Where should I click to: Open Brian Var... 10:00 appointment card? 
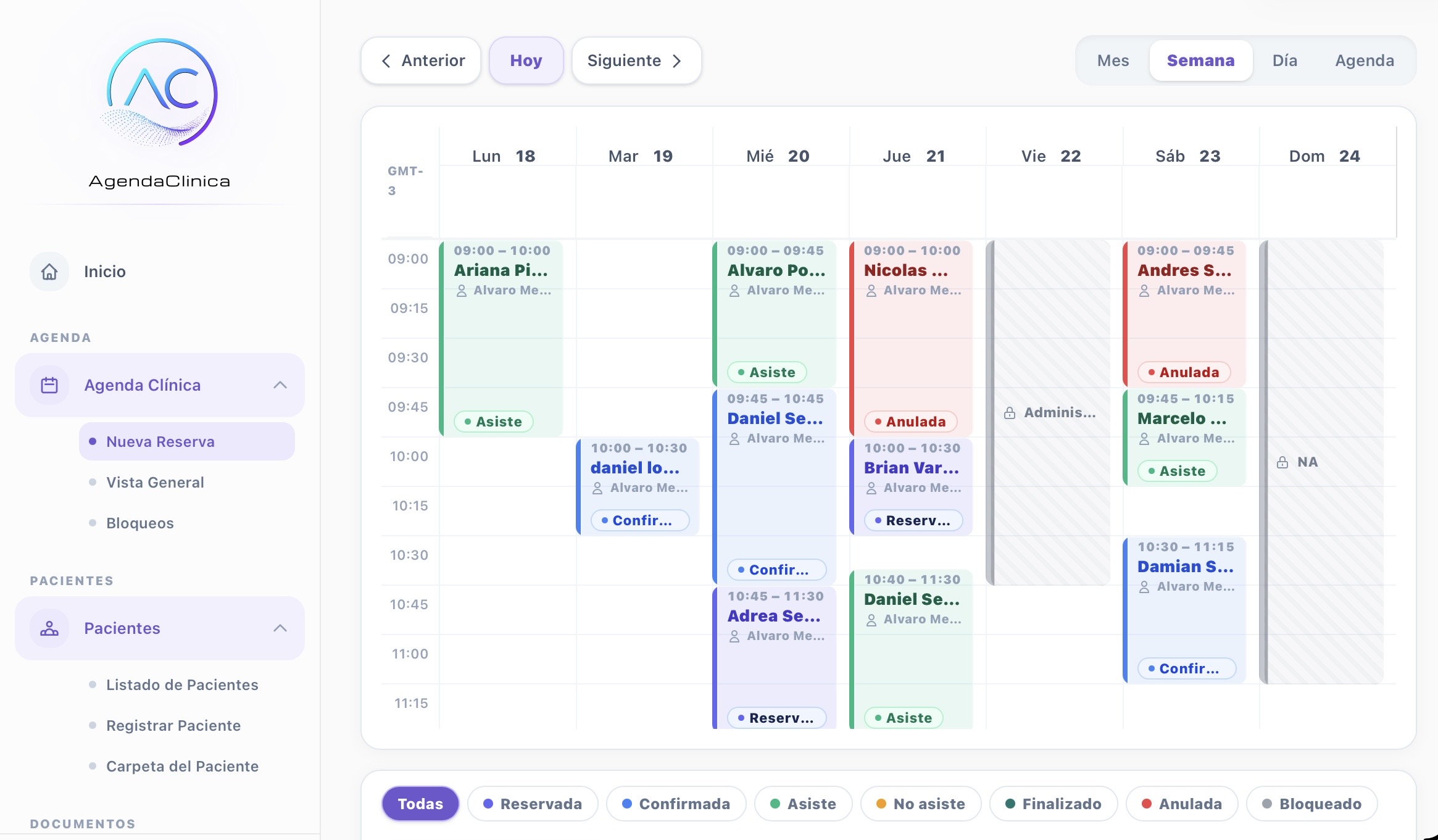click(911, 486)
